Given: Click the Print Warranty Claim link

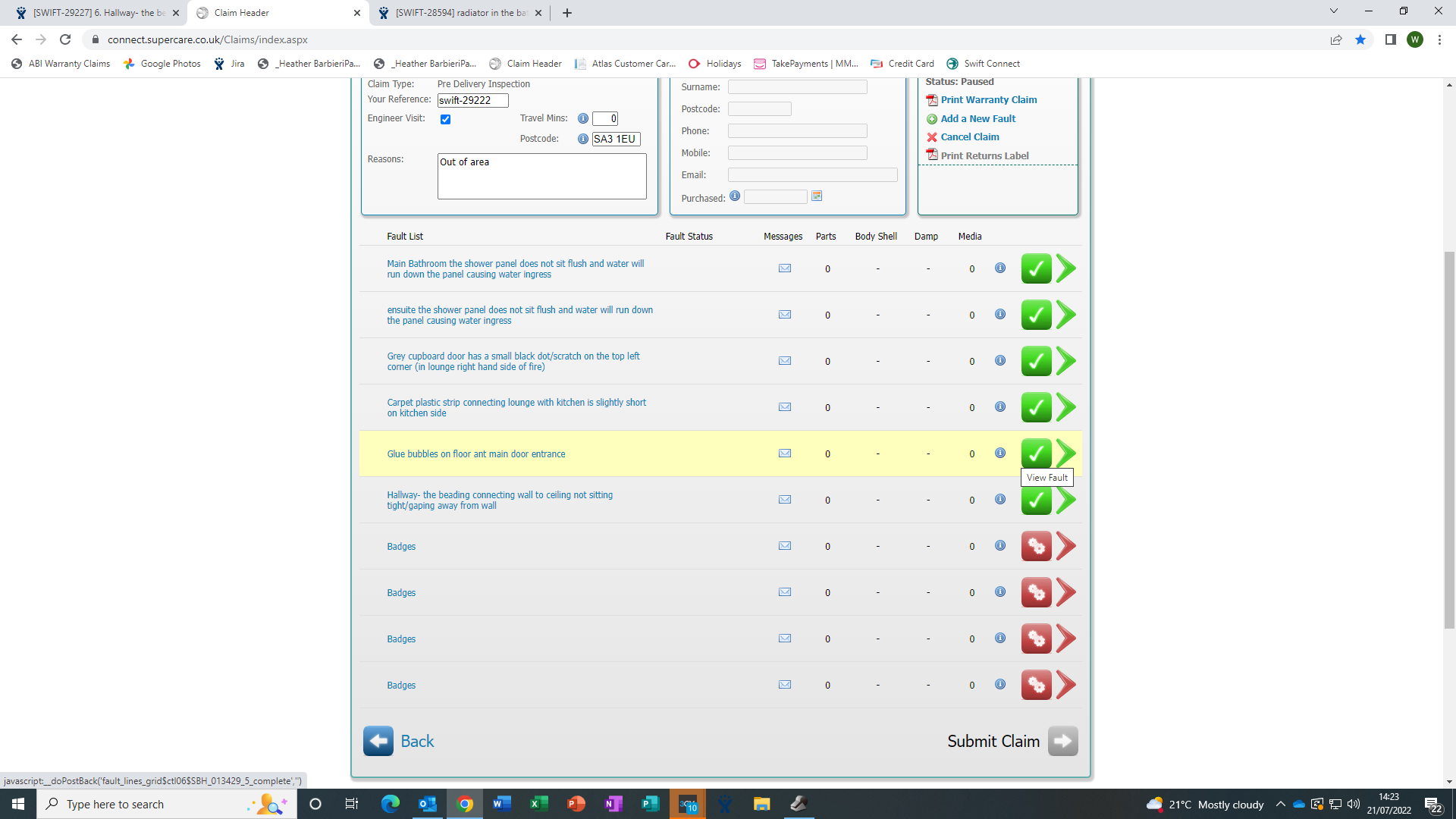Looking at the screenshot, I should [988, 100].
